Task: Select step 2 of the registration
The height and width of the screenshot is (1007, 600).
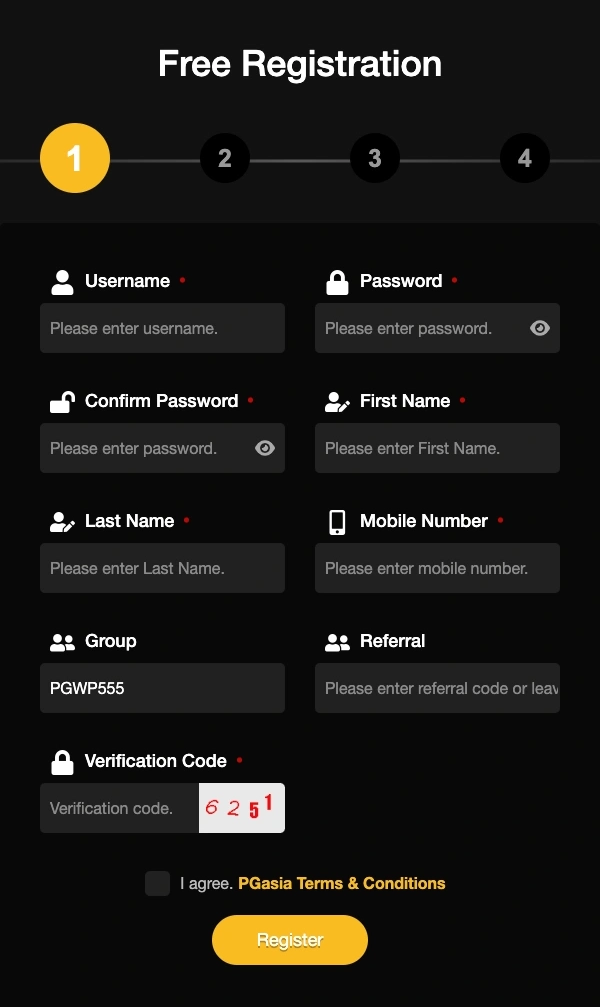Action: pyautogui.click(x=225, y=157)
